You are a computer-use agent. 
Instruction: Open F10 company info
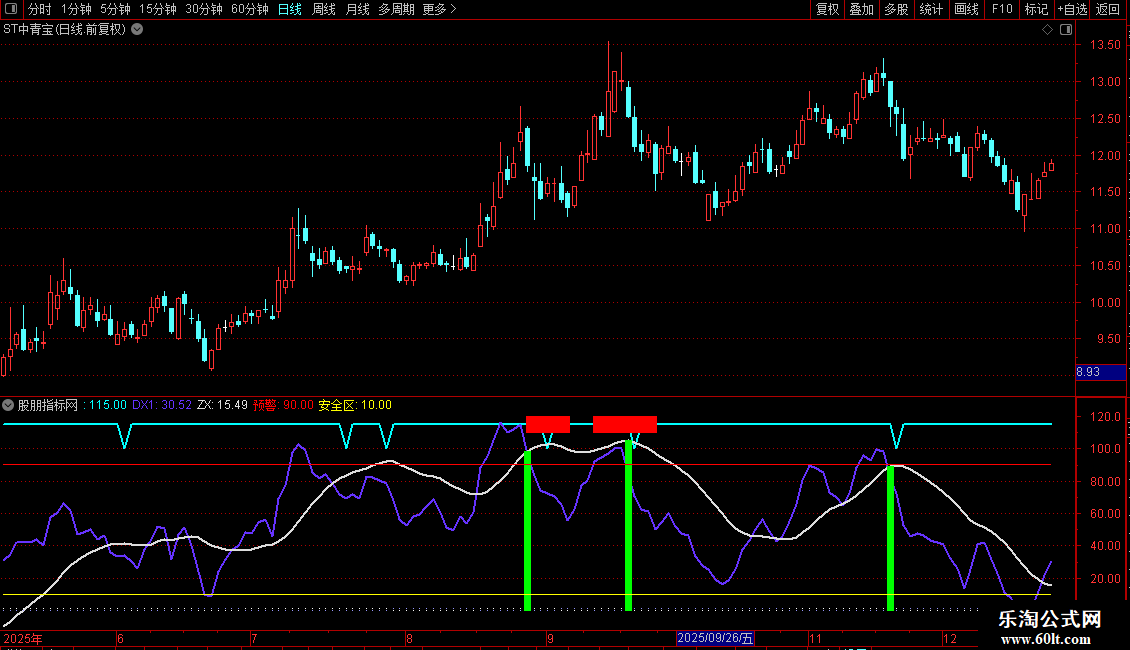[x=1002, y=9]
